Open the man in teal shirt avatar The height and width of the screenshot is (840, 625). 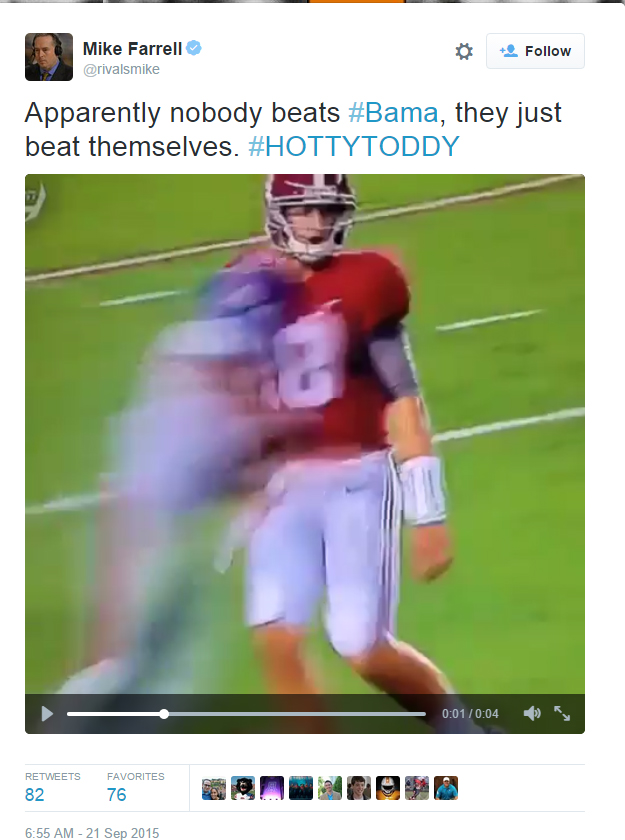pyautogui.click(x=446, y=788)
